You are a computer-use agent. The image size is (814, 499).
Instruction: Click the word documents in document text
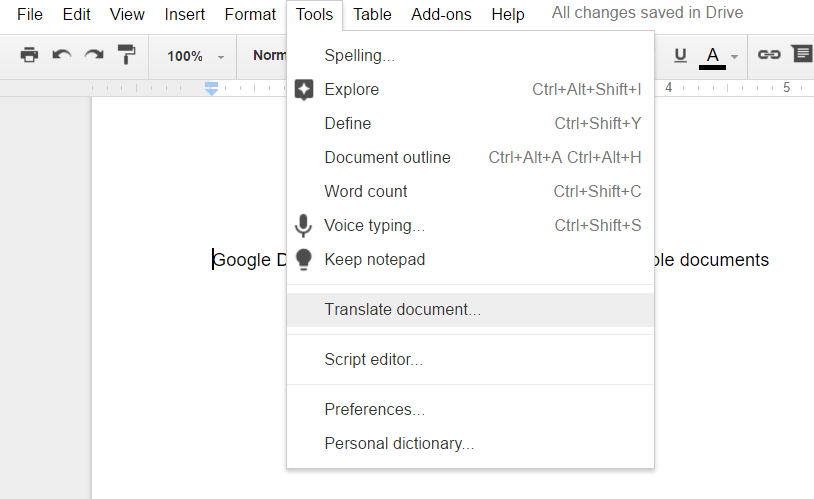click(724, 260)
